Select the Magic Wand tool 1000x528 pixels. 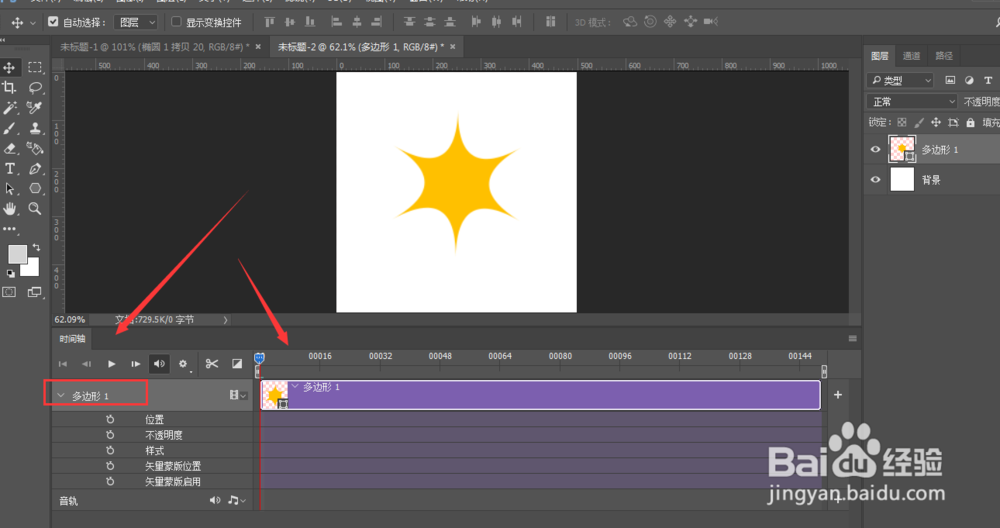(10, 108)
